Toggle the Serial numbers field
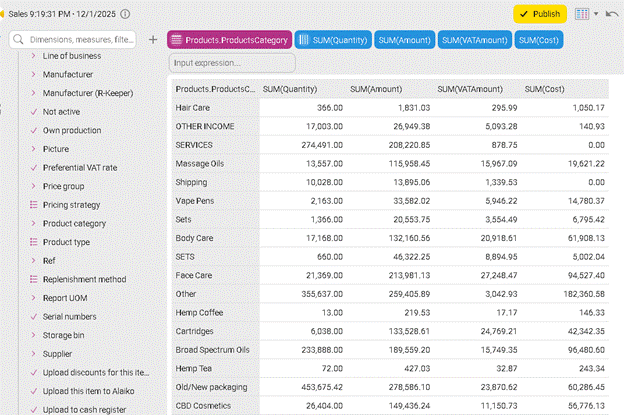Image resolution: width=624 pixels, height=415 pixels. point(33,316)
